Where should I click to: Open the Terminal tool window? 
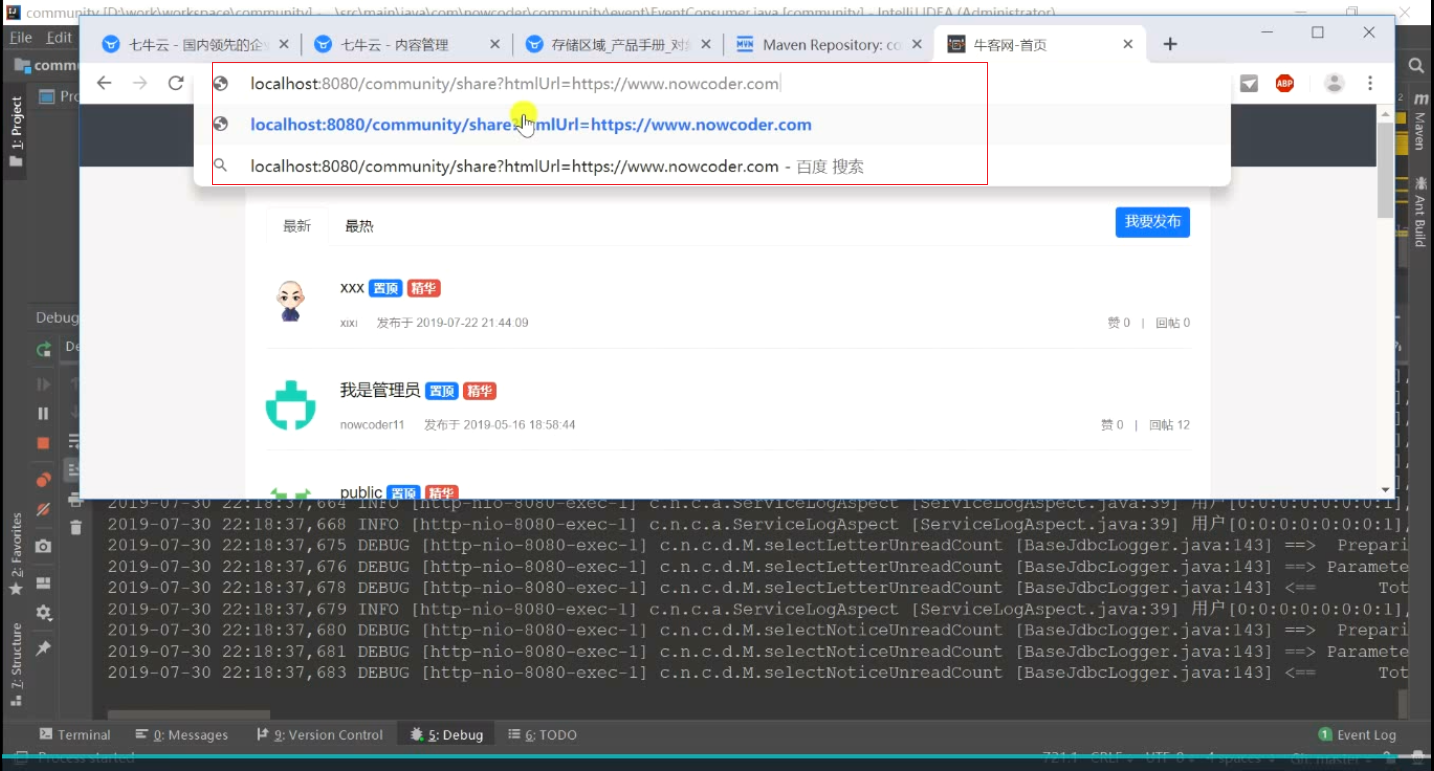click(75, 735)
